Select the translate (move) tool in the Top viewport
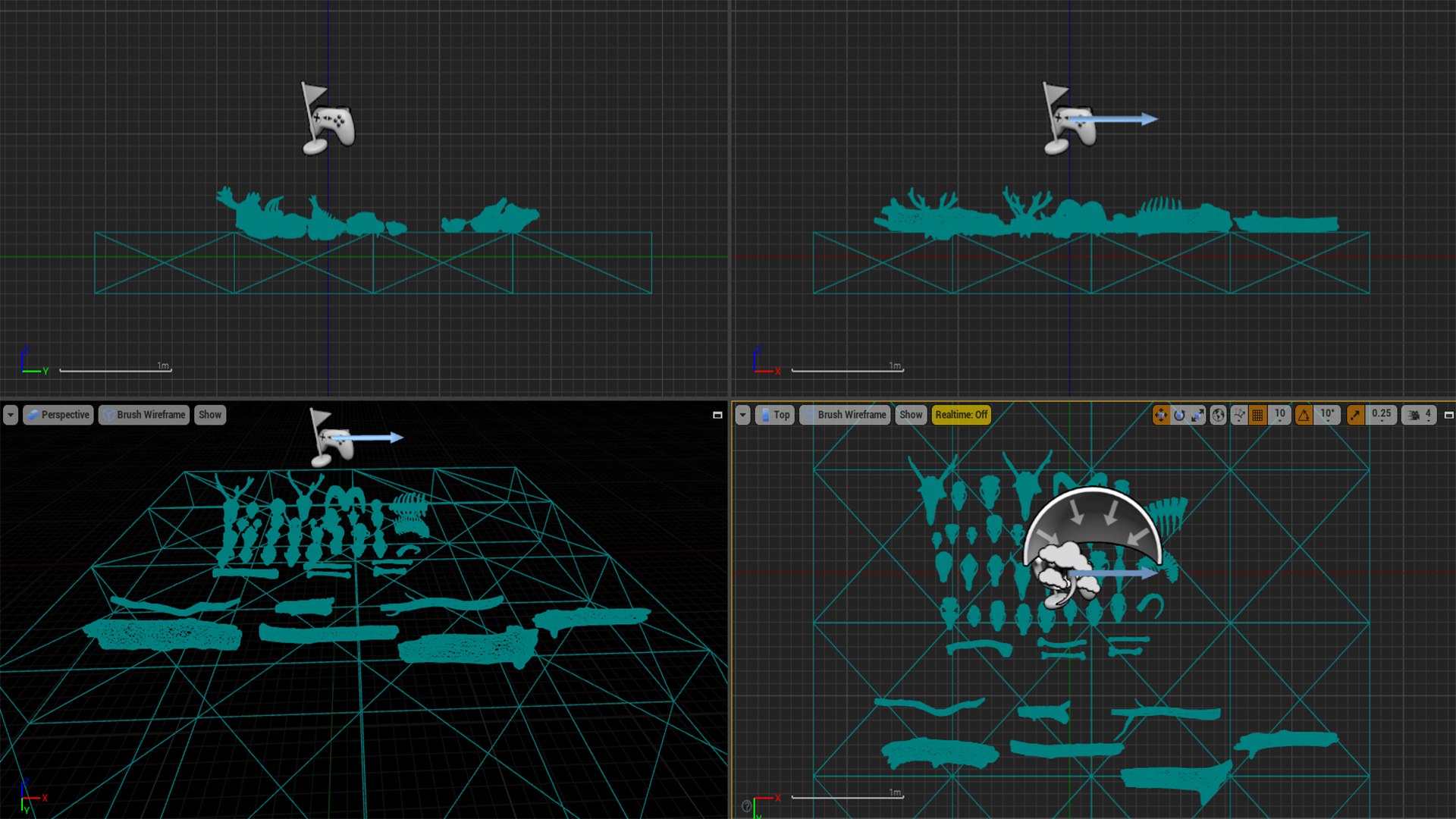 tap(1161, 415)
